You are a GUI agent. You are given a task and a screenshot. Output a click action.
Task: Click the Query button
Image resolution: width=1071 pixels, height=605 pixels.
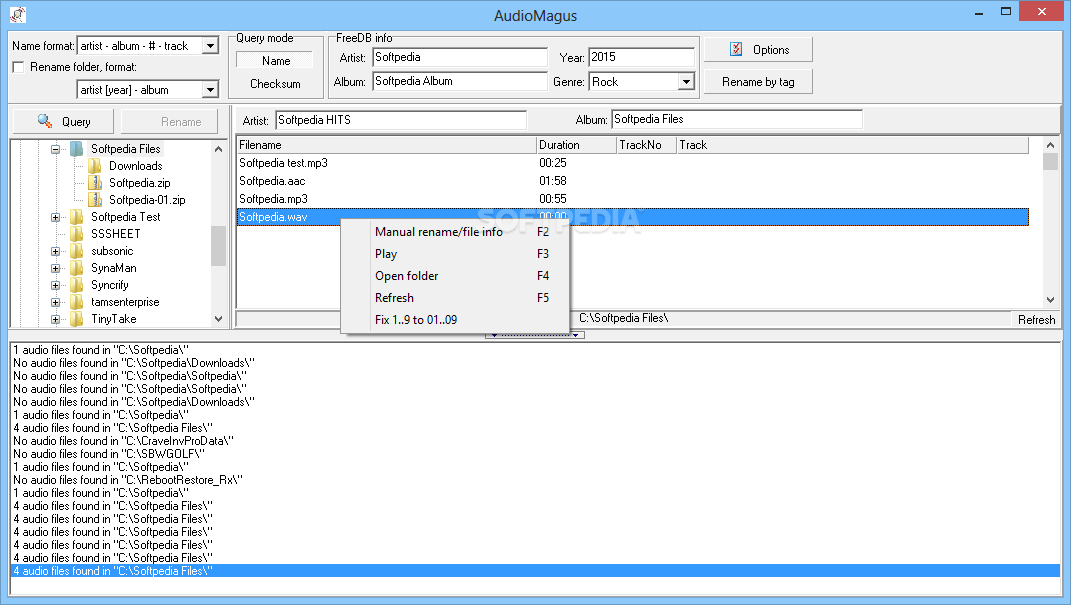pos(64,122)
